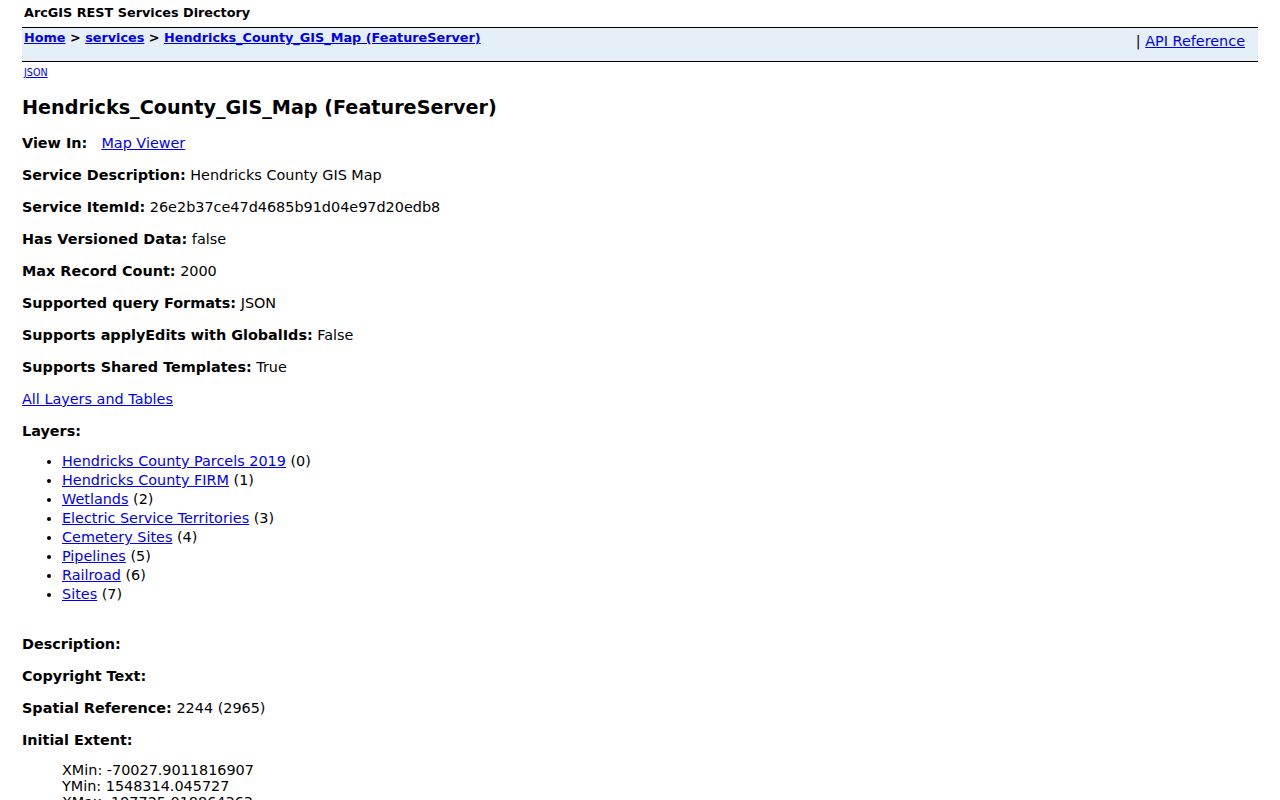Open Hendricks_County_GIS_Map (FeatureServer) breadcrumb link

coord(322,38)
